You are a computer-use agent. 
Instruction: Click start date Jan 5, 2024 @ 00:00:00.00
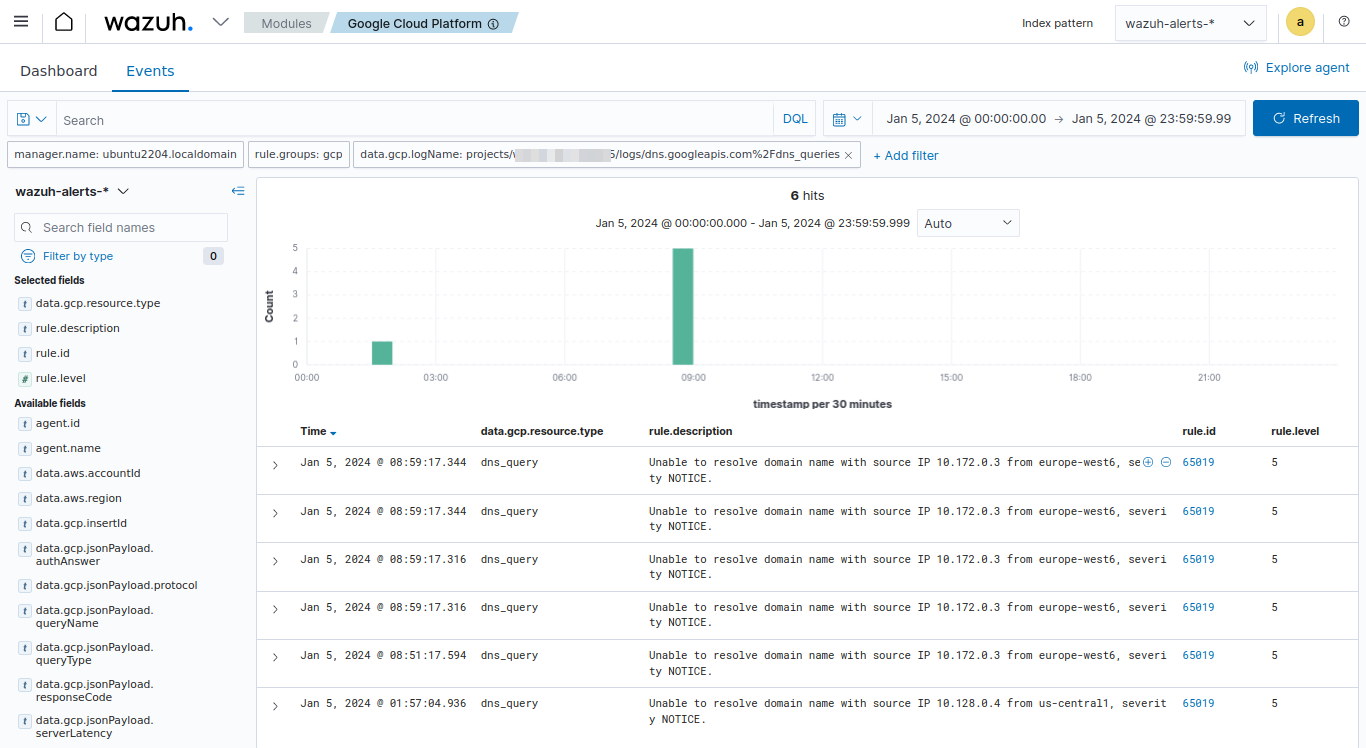pyautogui.click(x=966, y=119)
